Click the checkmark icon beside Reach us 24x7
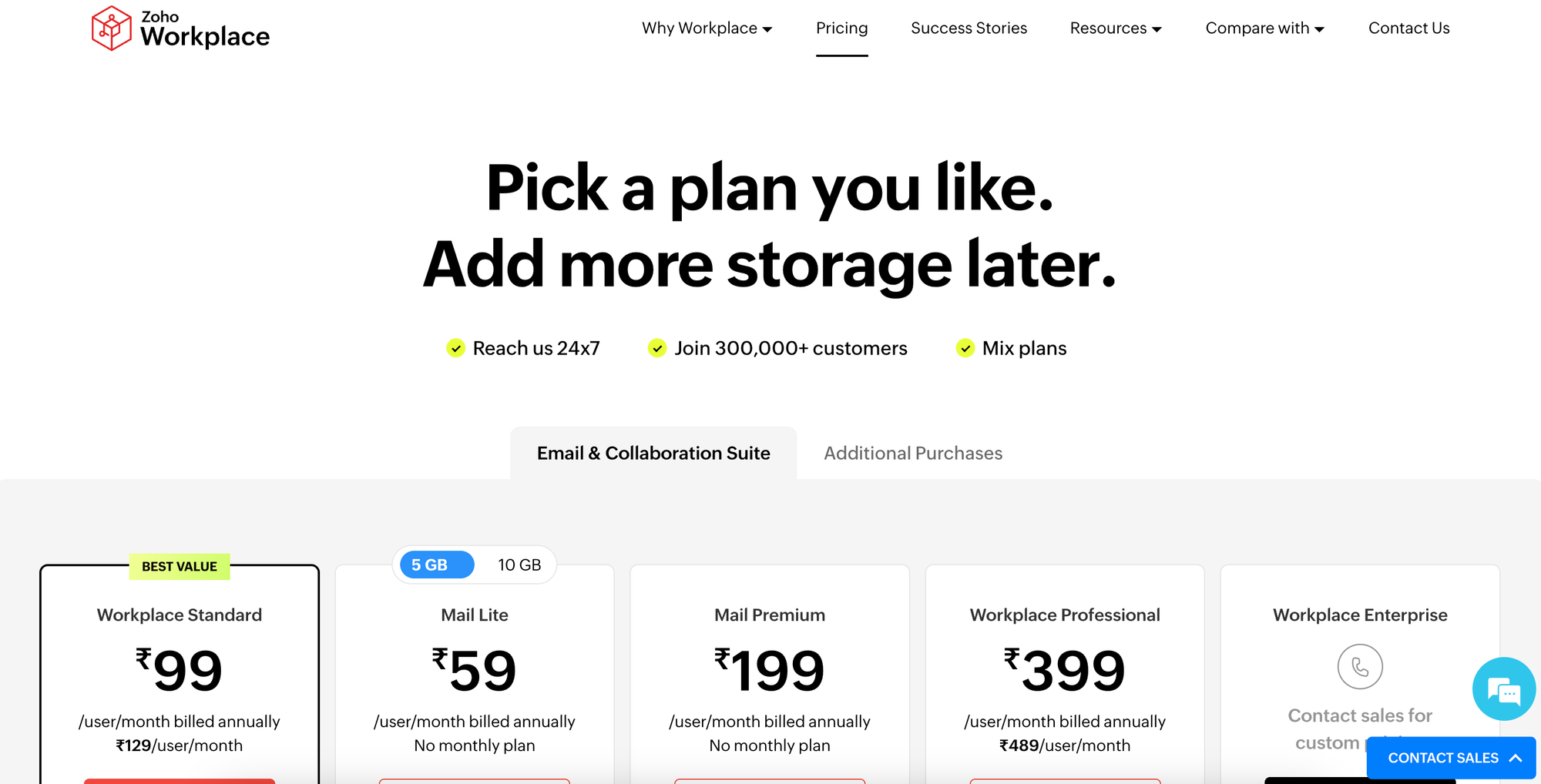Viewport: 1541px width, 784px height. 456,349
